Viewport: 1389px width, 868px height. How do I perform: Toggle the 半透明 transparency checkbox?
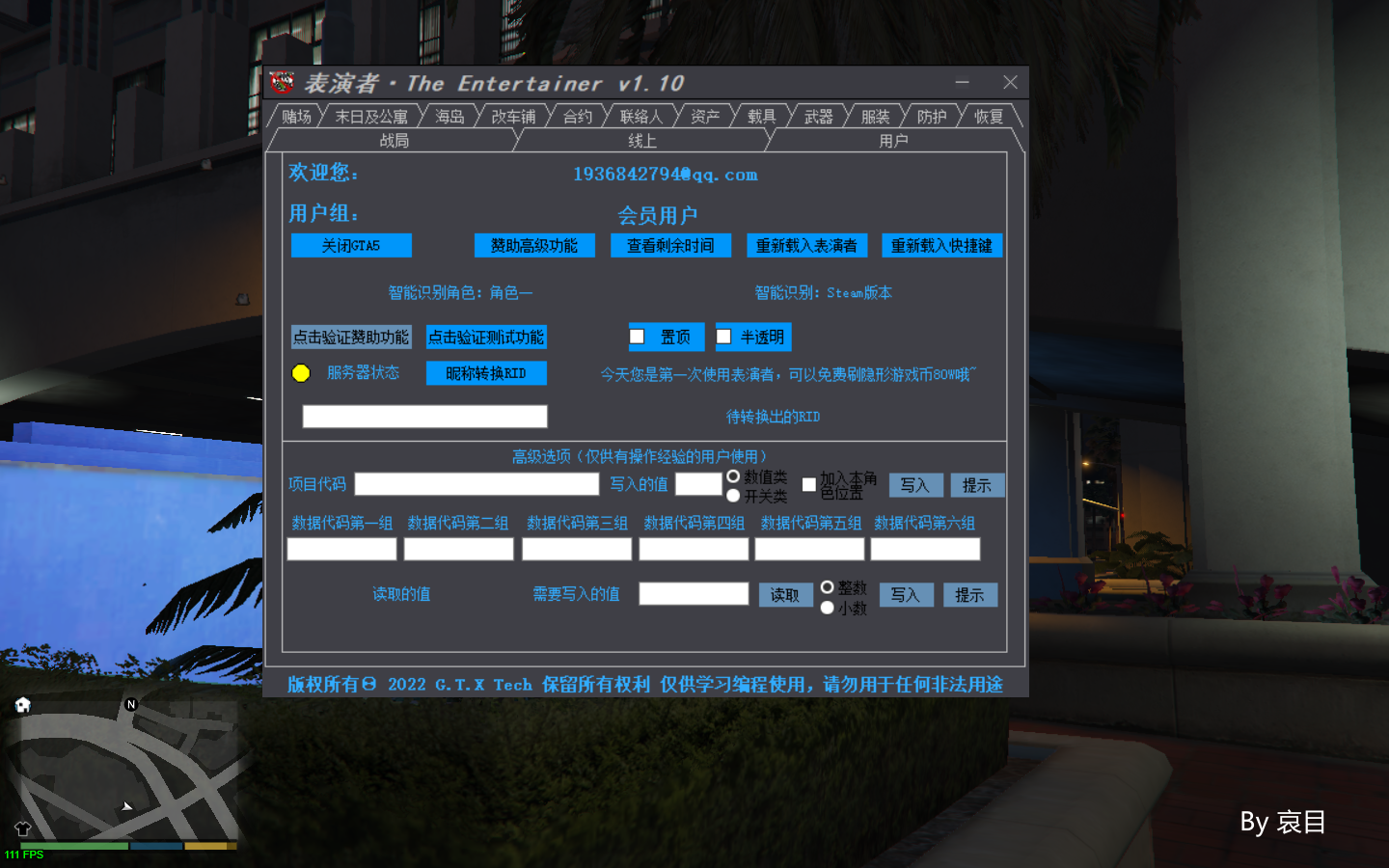[x=723, y=337]
